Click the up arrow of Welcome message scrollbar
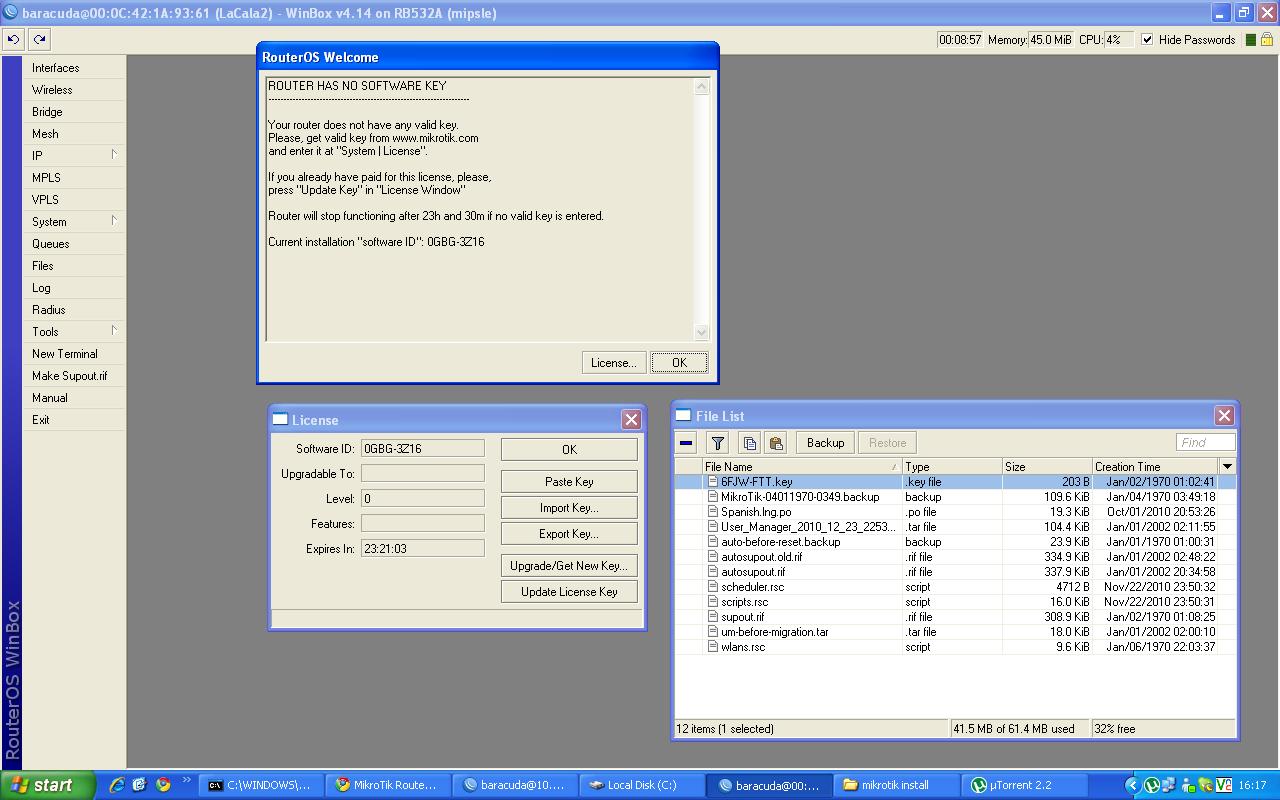The image size is (1280, 800). [701, 87]
